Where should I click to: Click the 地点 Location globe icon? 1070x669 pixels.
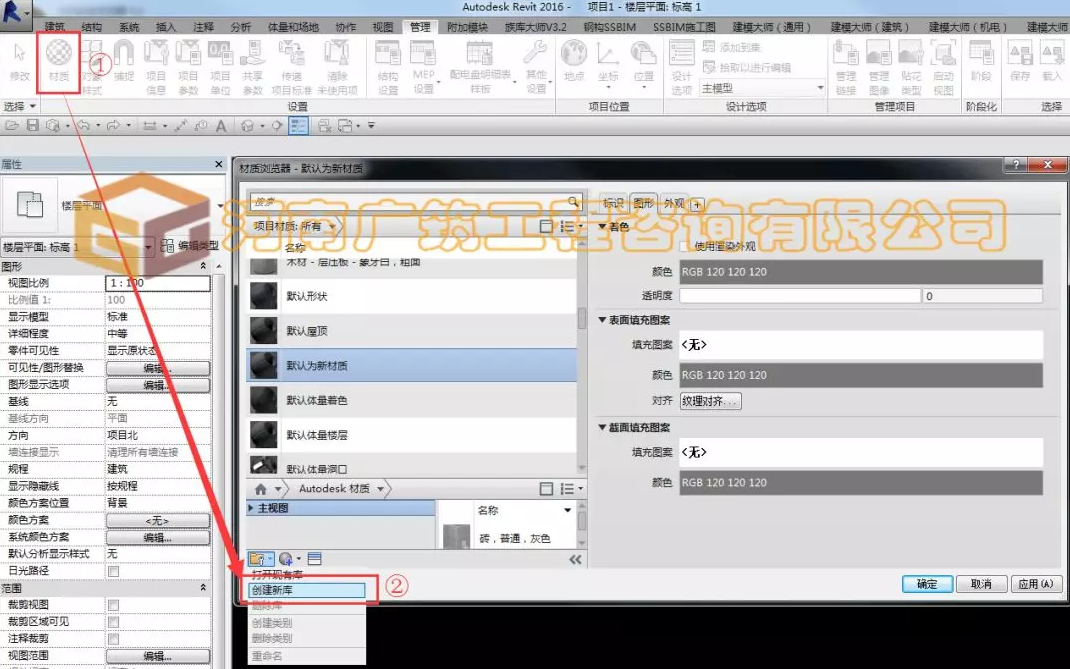click(x=574, y=61)
